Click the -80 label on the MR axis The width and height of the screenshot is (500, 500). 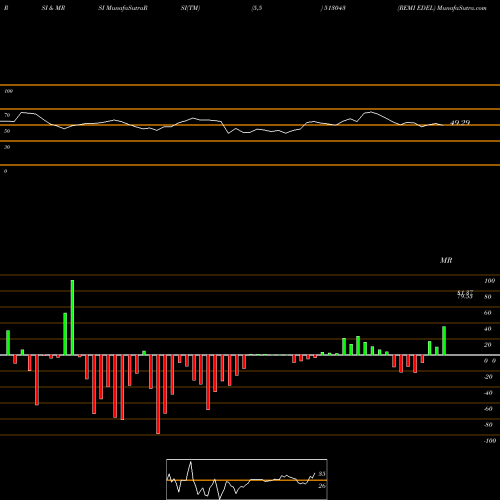(488, 425)
